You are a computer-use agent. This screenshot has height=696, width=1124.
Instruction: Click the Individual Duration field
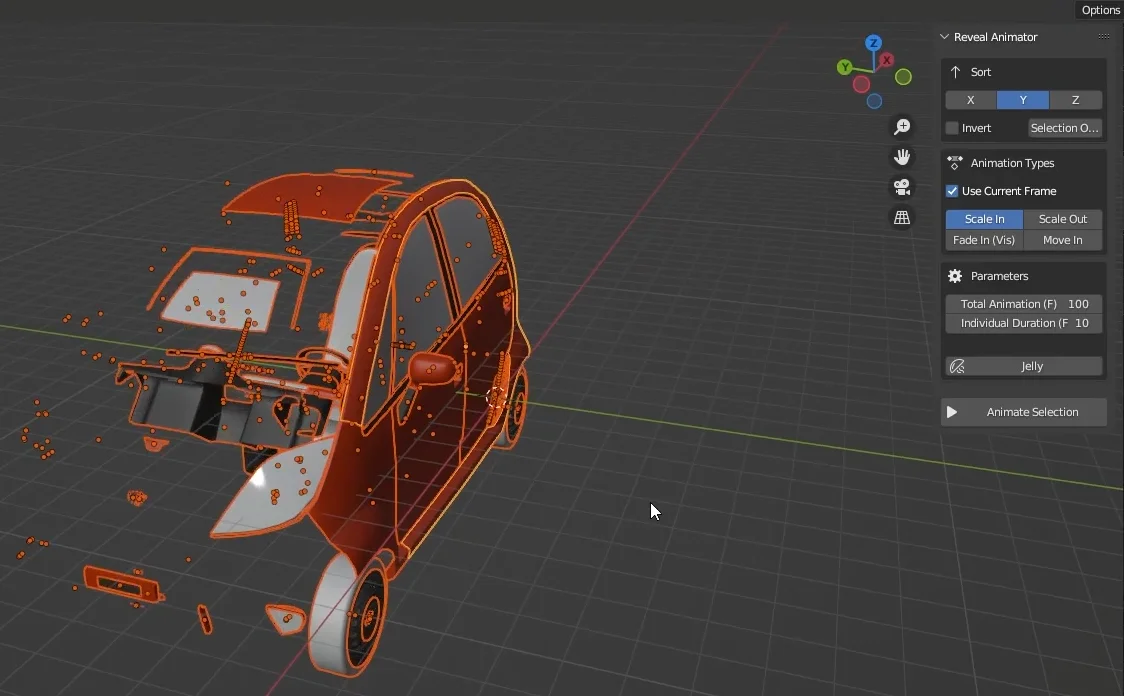[1023, 322]
